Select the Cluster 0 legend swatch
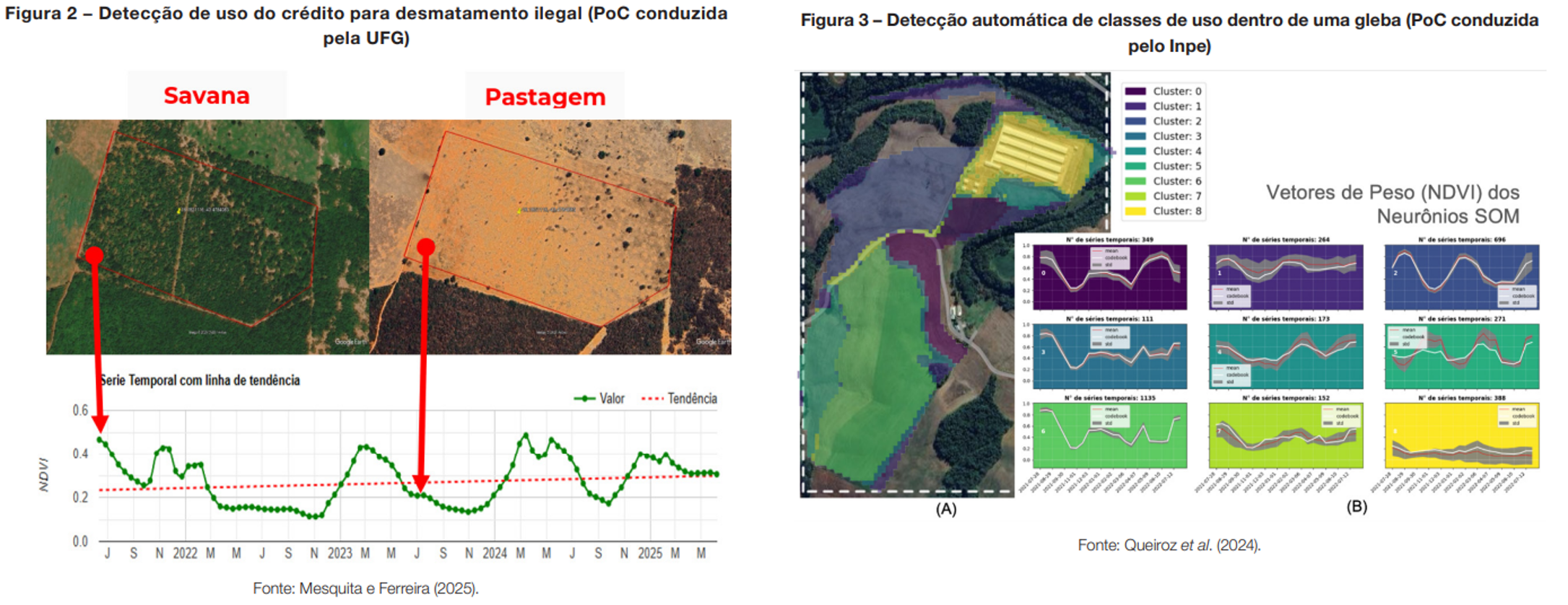This screenshot has width=1568, height=605. click(x=1135, y=92)
